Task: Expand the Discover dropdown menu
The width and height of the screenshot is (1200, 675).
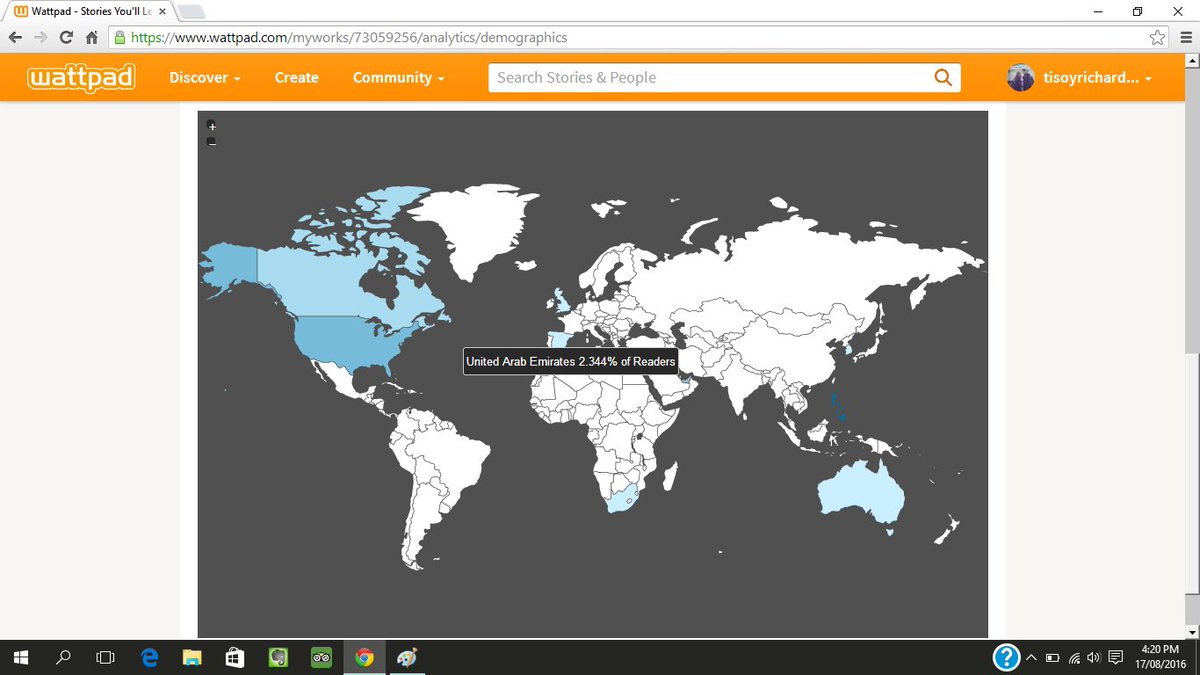Action: tap(205, 77)
